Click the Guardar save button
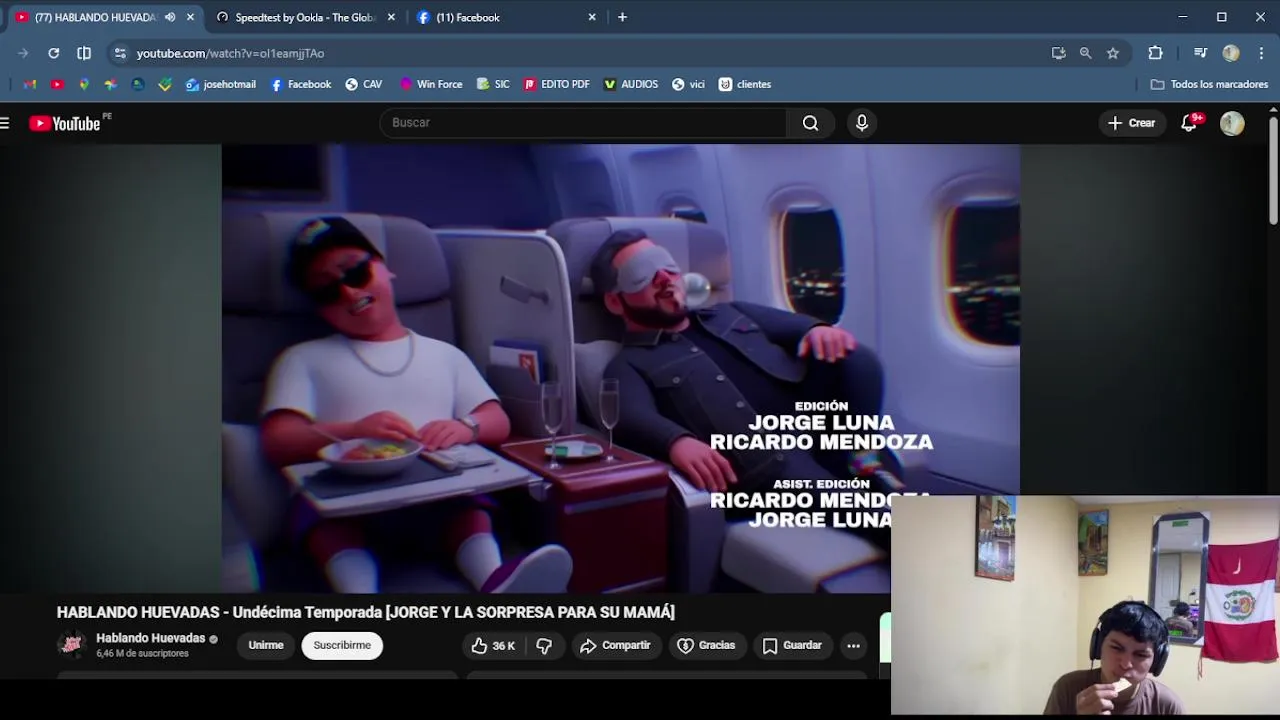The image size is (1280, 720). click(792, 646)
